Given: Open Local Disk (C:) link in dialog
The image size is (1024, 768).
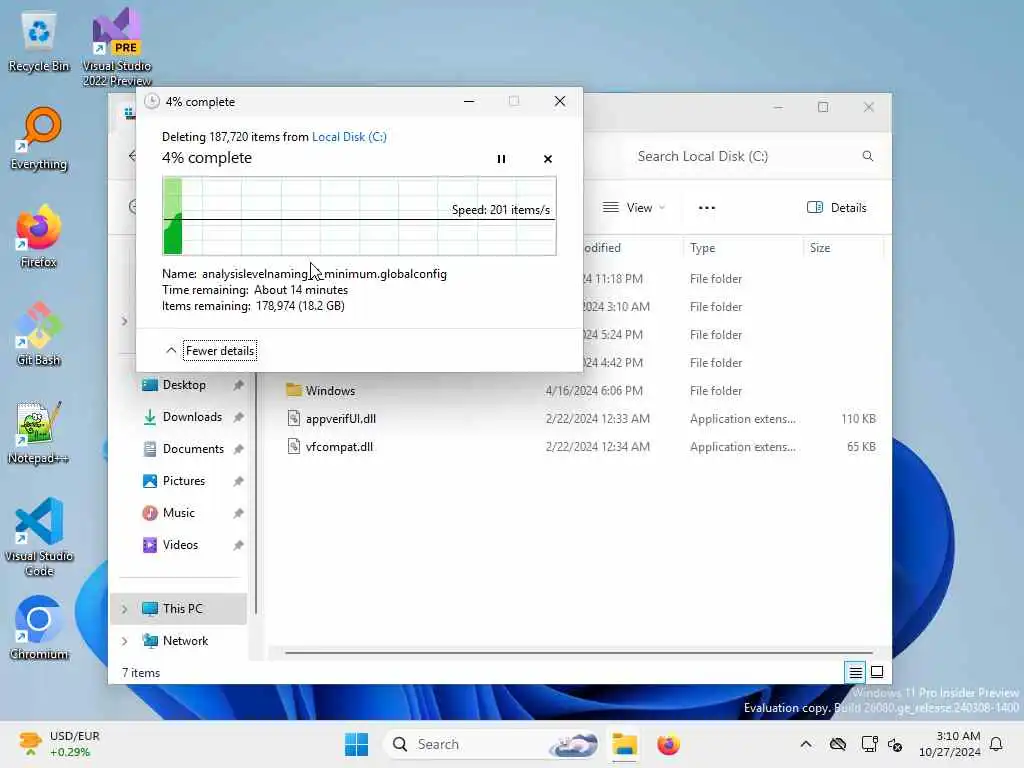Looking at the screenshot, I should tap(349, 136).
